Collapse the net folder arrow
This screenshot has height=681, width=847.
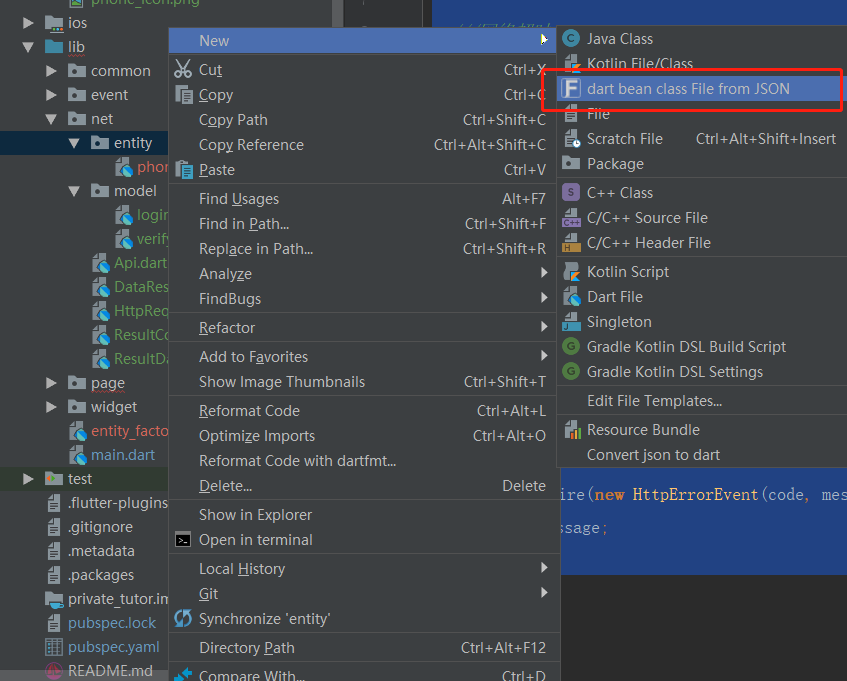[x=51, y=119]
